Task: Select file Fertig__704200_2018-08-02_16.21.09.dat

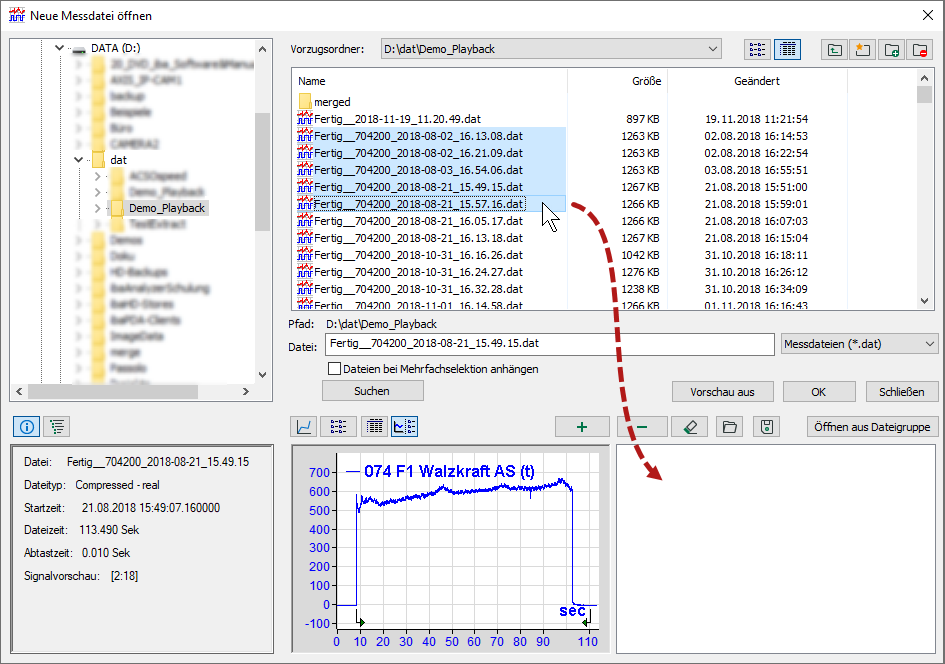Action: 418,152
